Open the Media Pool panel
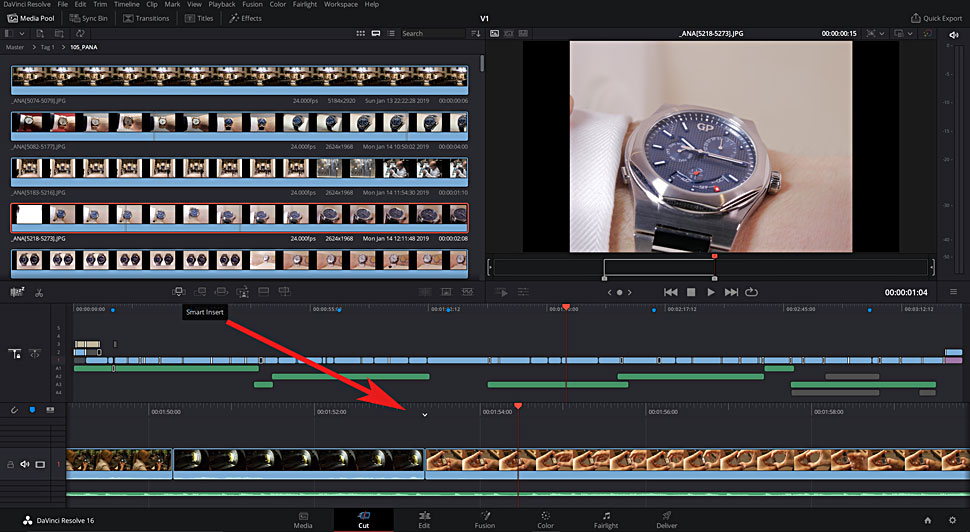The height and width of the screenshot is (532, 970). [30, 19]
